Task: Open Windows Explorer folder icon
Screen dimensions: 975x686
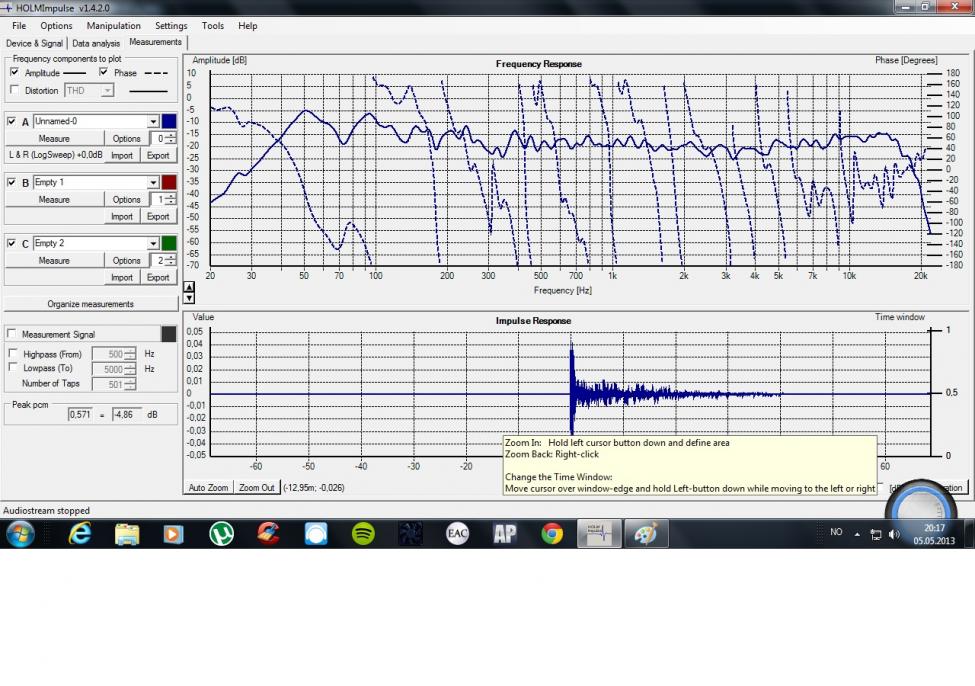Action: [x=127, y=534]
